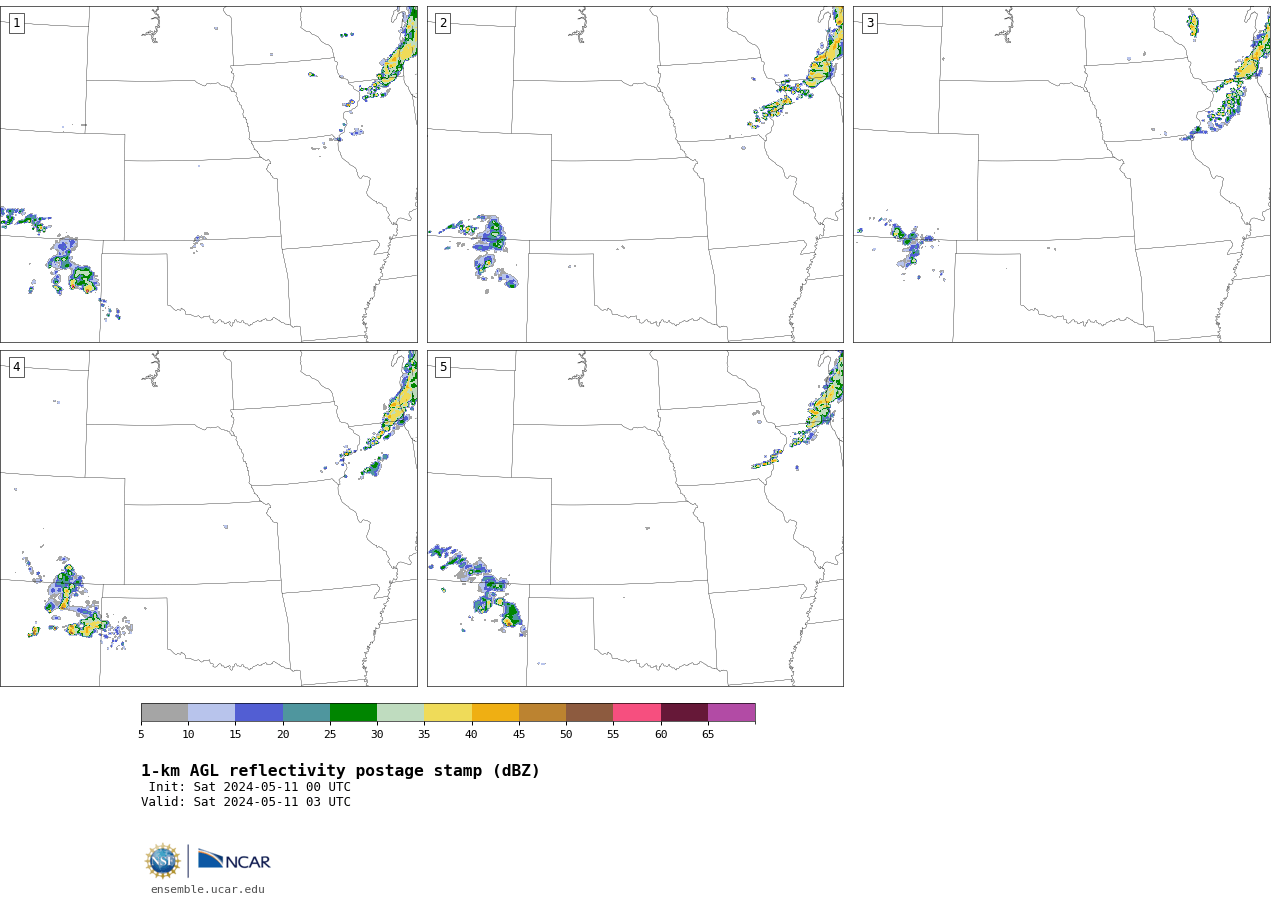Click the number label 5 on fifth panel
Image resolution: width=1280 pixels, height=901 pixels.
pos(443,367)
